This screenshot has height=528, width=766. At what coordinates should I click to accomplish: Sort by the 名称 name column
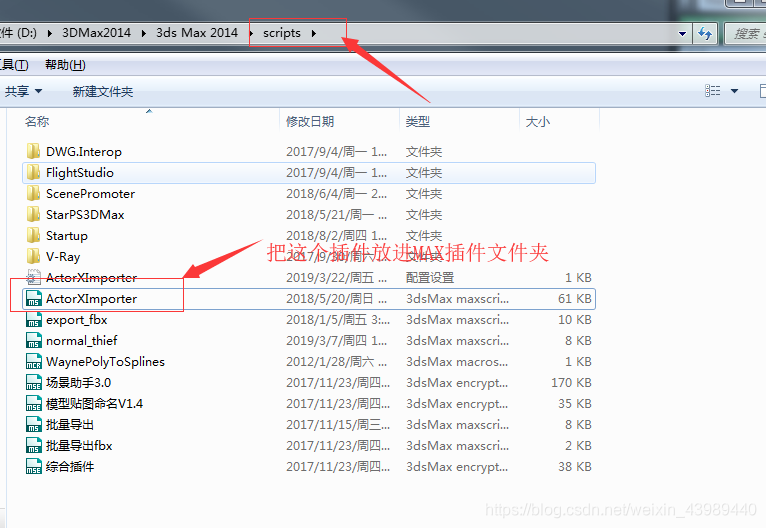point(37,121)
